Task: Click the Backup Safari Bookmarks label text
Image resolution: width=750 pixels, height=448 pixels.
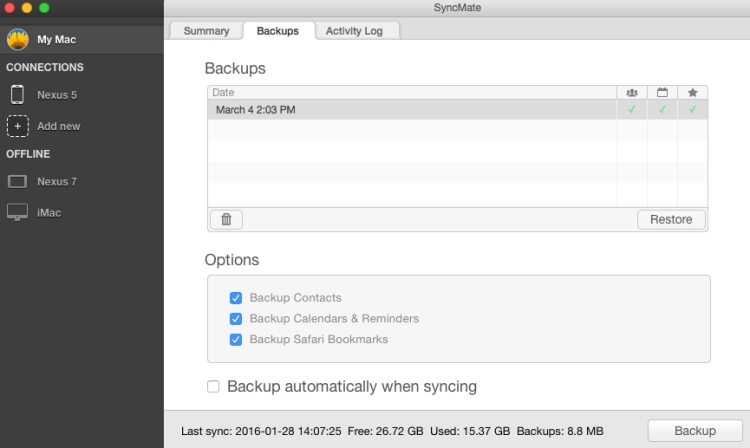Action: 319,339
